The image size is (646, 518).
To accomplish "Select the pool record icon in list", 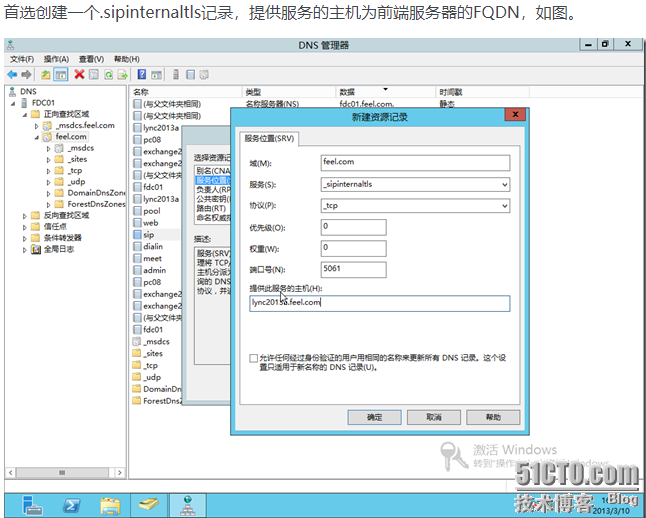I will coord(137,211).
